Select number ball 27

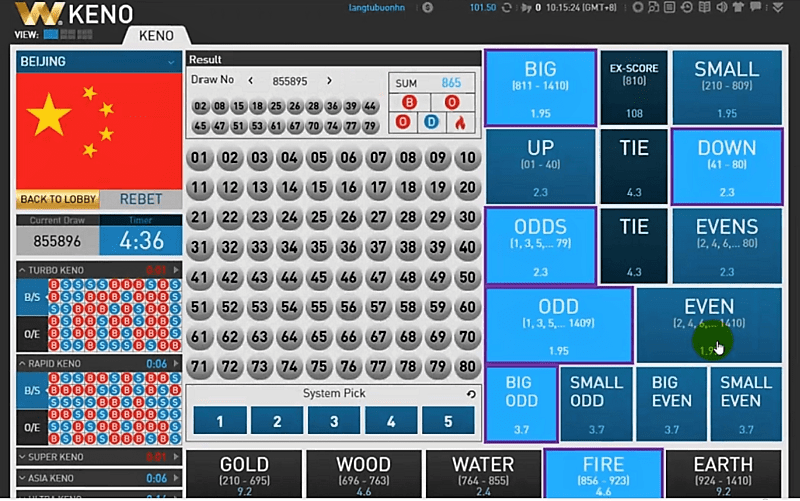tap(378, 217)
